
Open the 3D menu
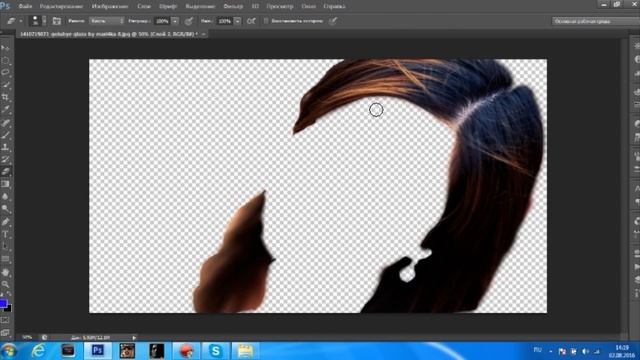(255, 6)
